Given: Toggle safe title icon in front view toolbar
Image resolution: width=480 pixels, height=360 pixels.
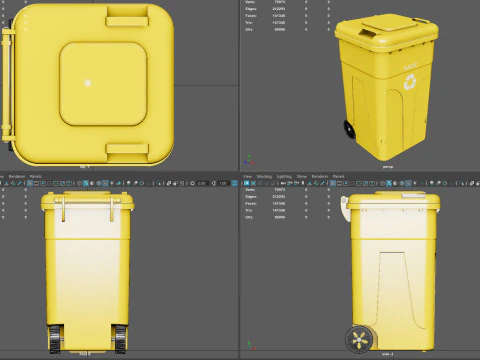Looking at the screenshot, I should pos(69,183).
